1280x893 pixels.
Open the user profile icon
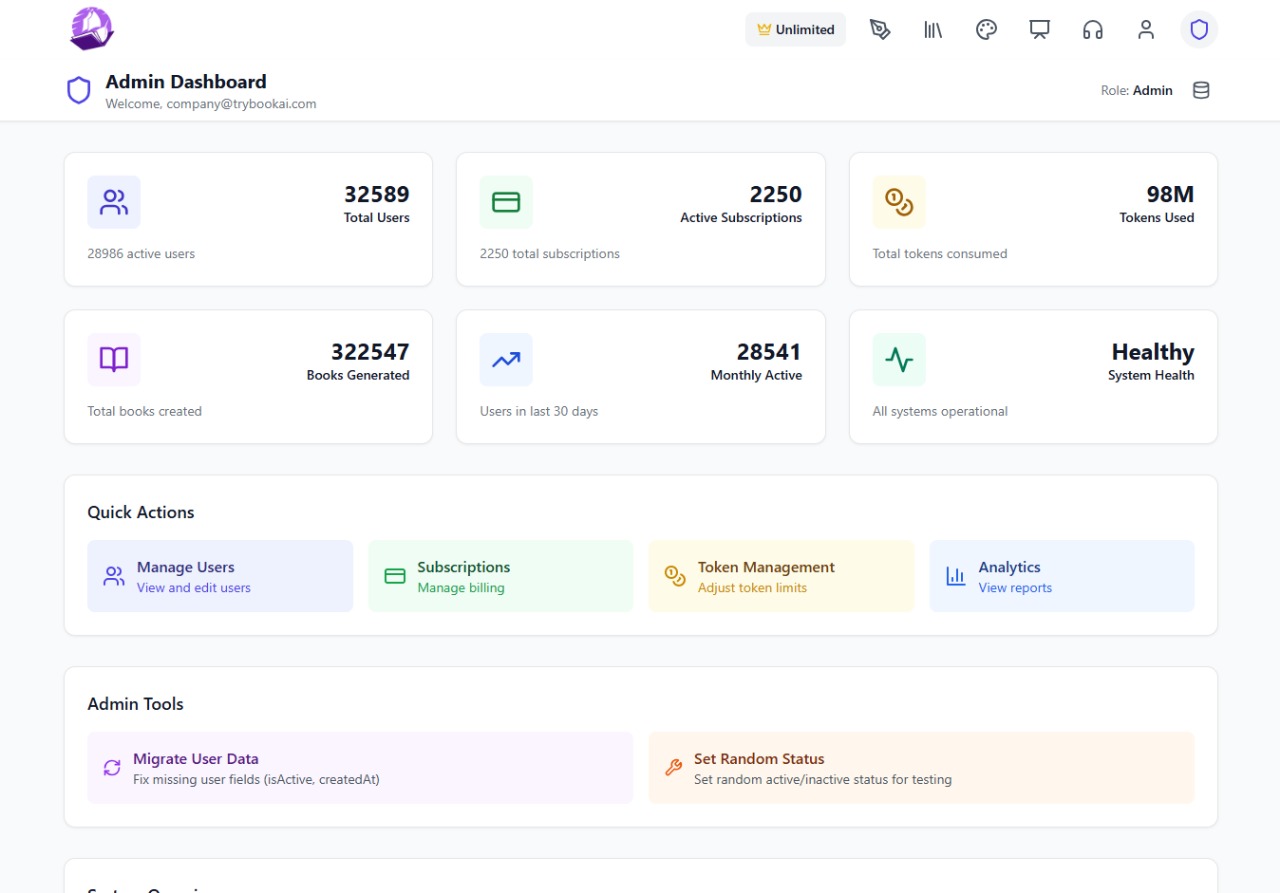(1146, 30)
